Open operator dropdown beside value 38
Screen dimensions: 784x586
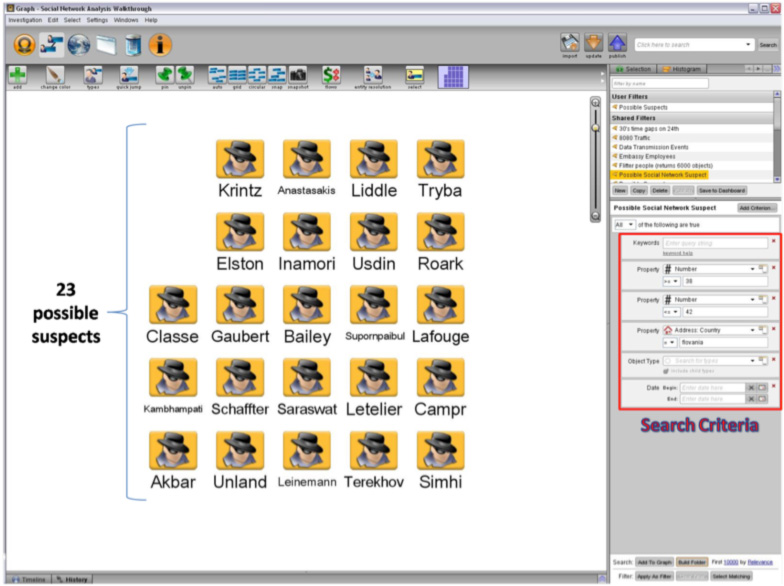pos(671,281)
